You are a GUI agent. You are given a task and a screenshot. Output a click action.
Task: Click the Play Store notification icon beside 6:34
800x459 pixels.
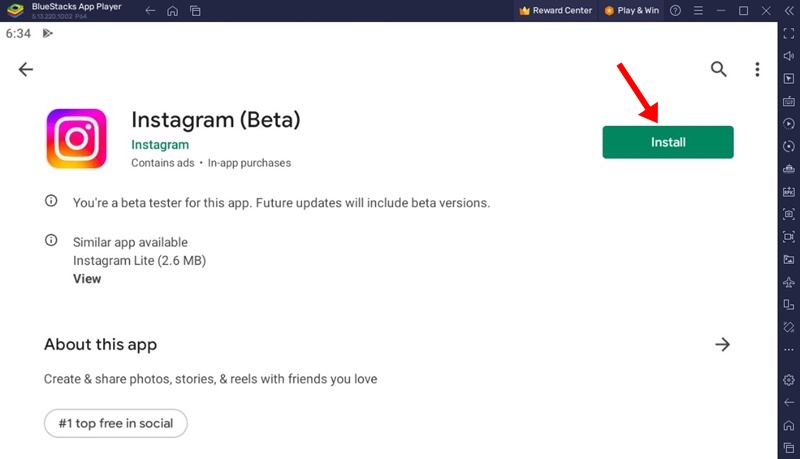pos(47,34)
